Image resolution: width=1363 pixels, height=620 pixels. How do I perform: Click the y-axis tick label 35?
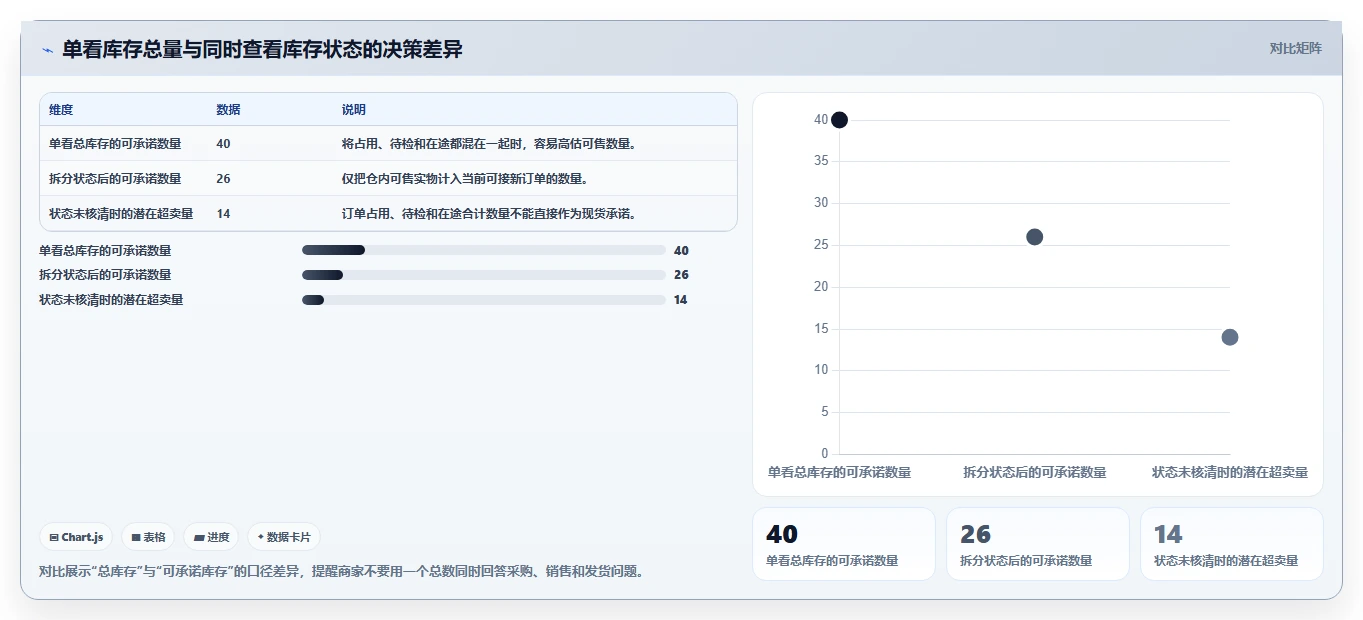click(x=821, y=161)
